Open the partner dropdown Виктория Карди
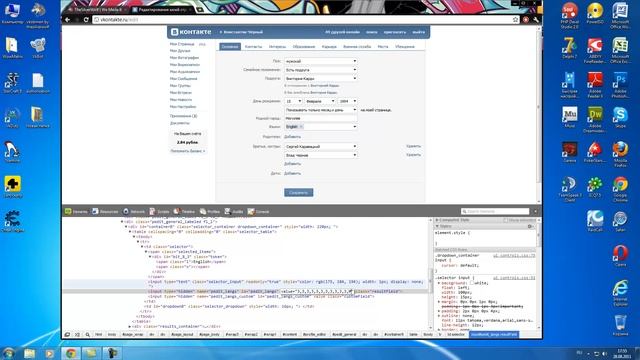The width and height of the screenshot is (640, 360). (x=321, y=78)
